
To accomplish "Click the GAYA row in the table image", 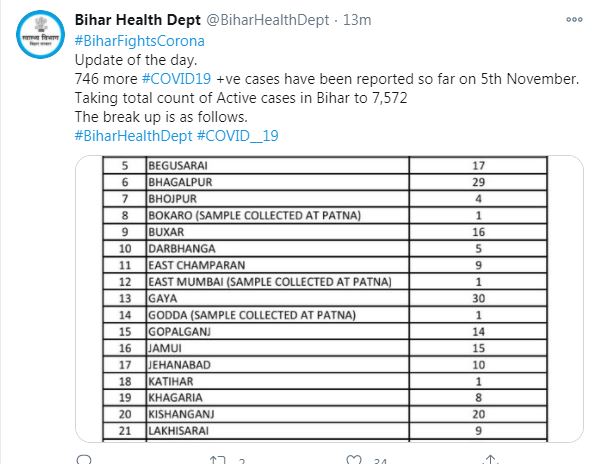I will (x=325, y=298).
